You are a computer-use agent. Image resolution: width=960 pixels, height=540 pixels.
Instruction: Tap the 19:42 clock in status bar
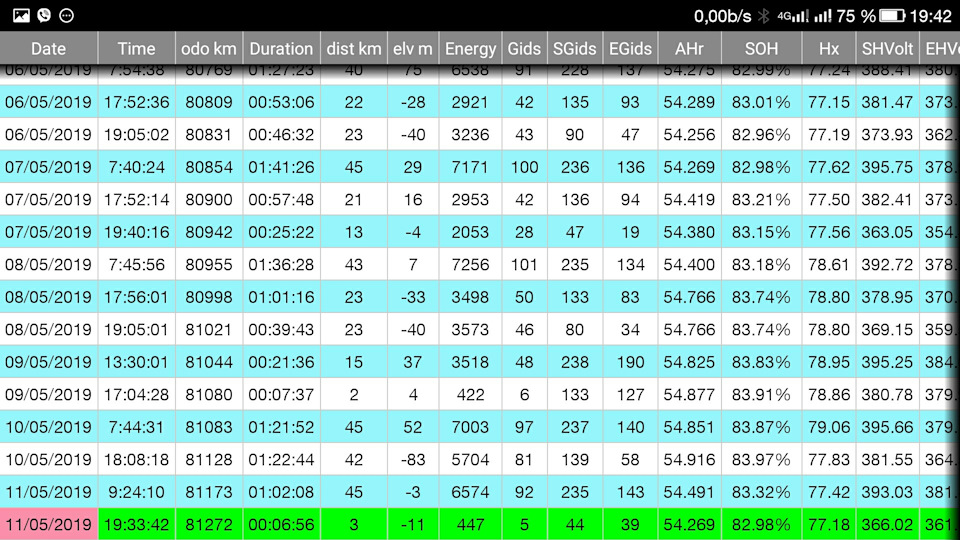931,16
